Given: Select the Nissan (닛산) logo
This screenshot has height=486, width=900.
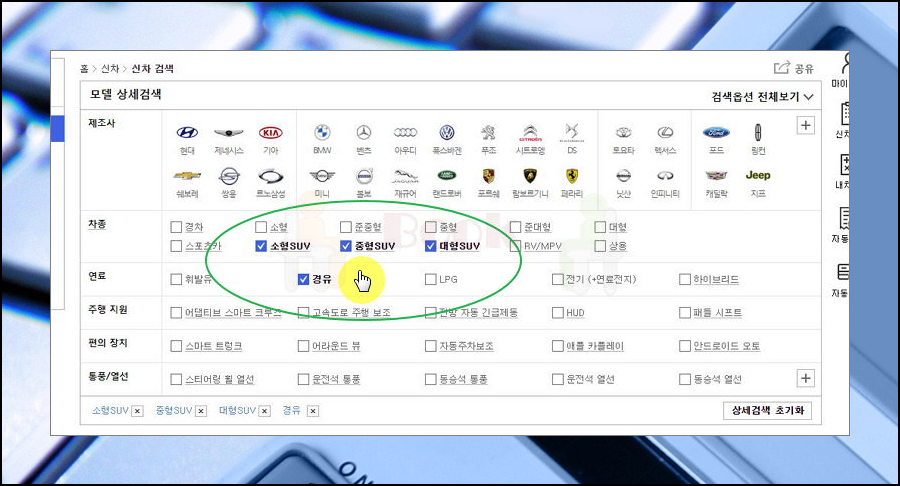Looking at the screenshot, I should coord(623,176).
